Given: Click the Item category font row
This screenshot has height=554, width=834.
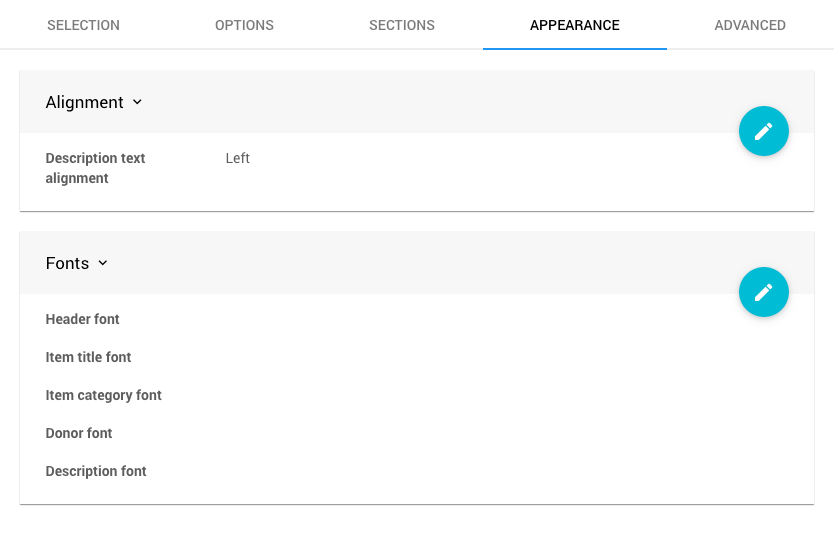Looking at the screenshot, I should [x=104, y=395].
